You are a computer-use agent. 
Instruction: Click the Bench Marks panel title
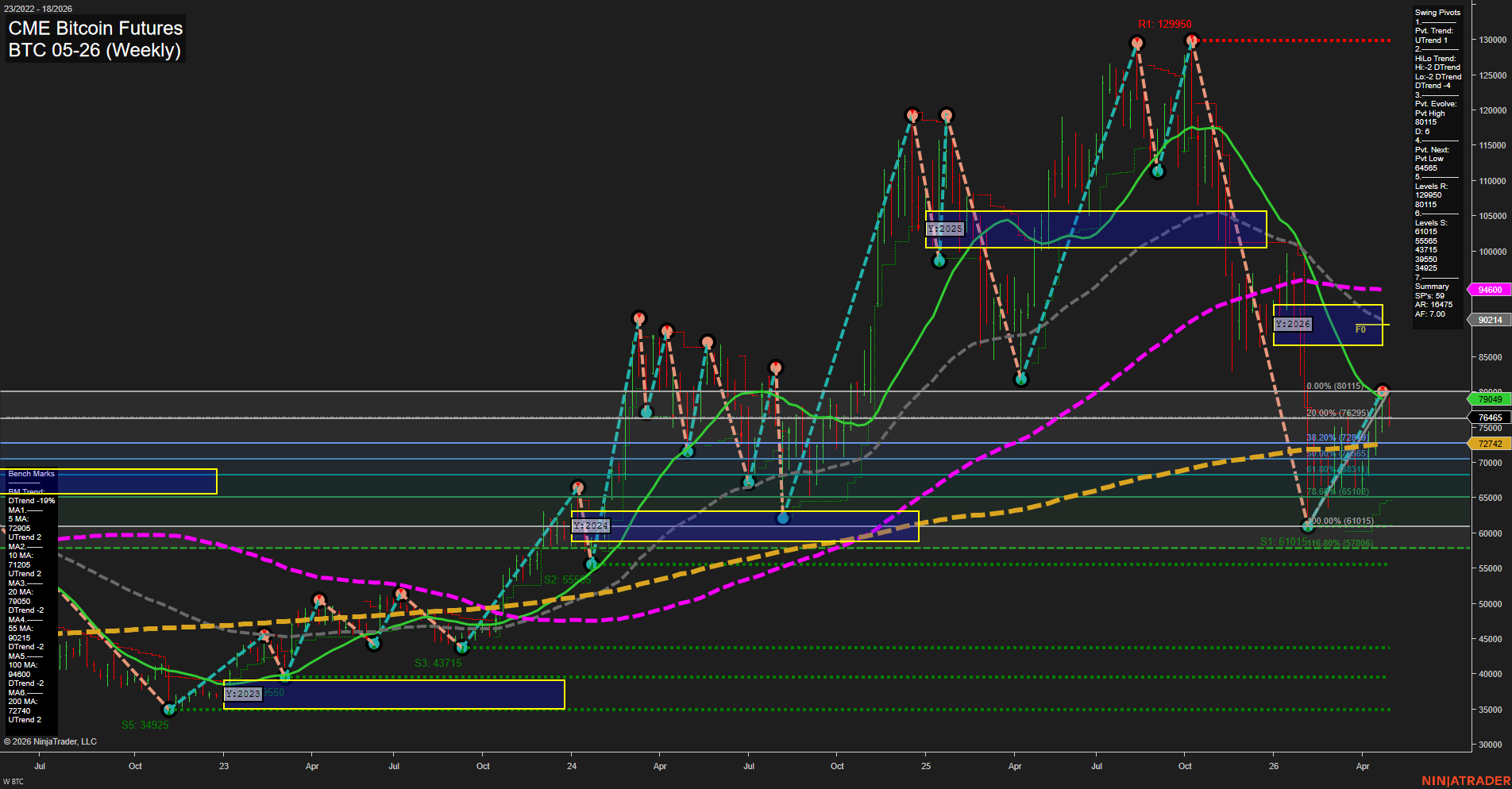[x=31, y=473]
